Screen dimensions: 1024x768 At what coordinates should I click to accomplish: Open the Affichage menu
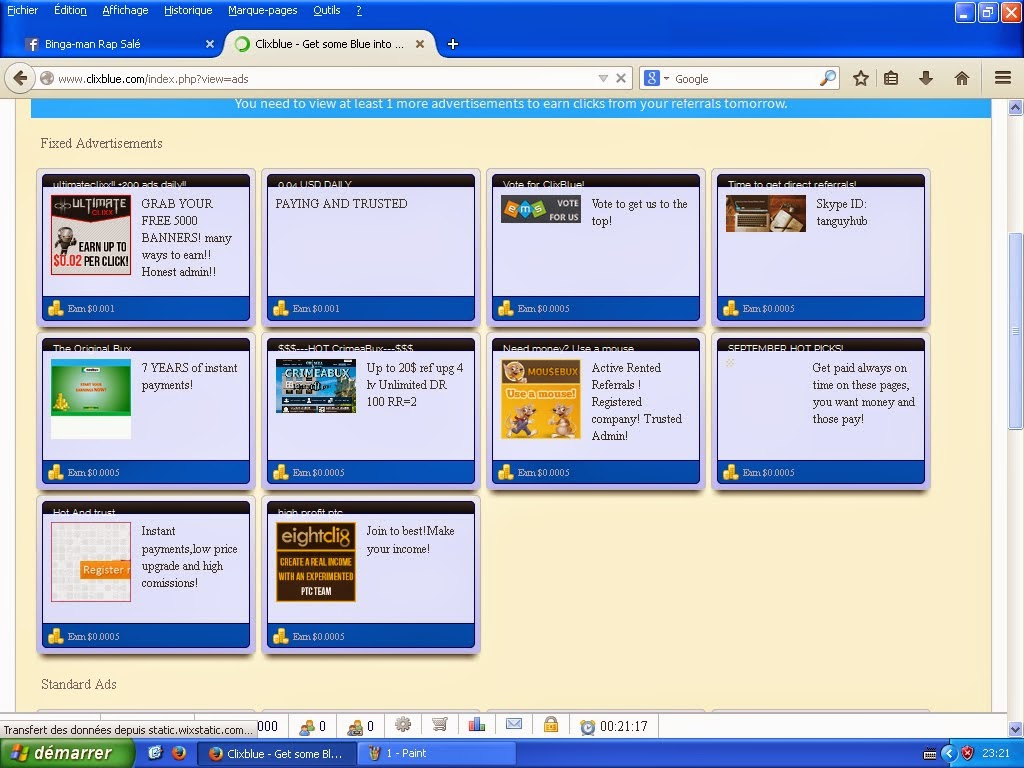(125, 10)
